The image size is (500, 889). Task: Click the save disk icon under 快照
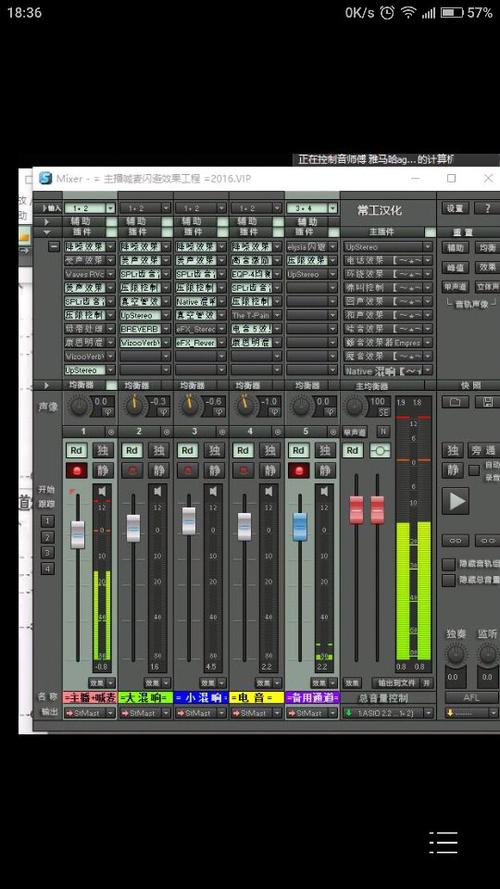(x=487, y=401)
